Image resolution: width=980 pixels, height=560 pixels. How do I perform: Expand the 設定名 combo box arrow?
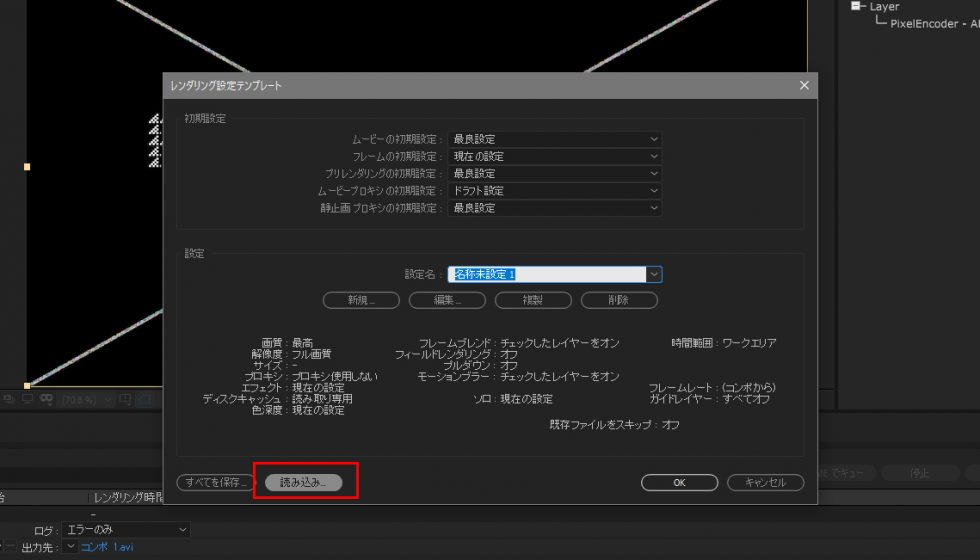click(654, 274)
